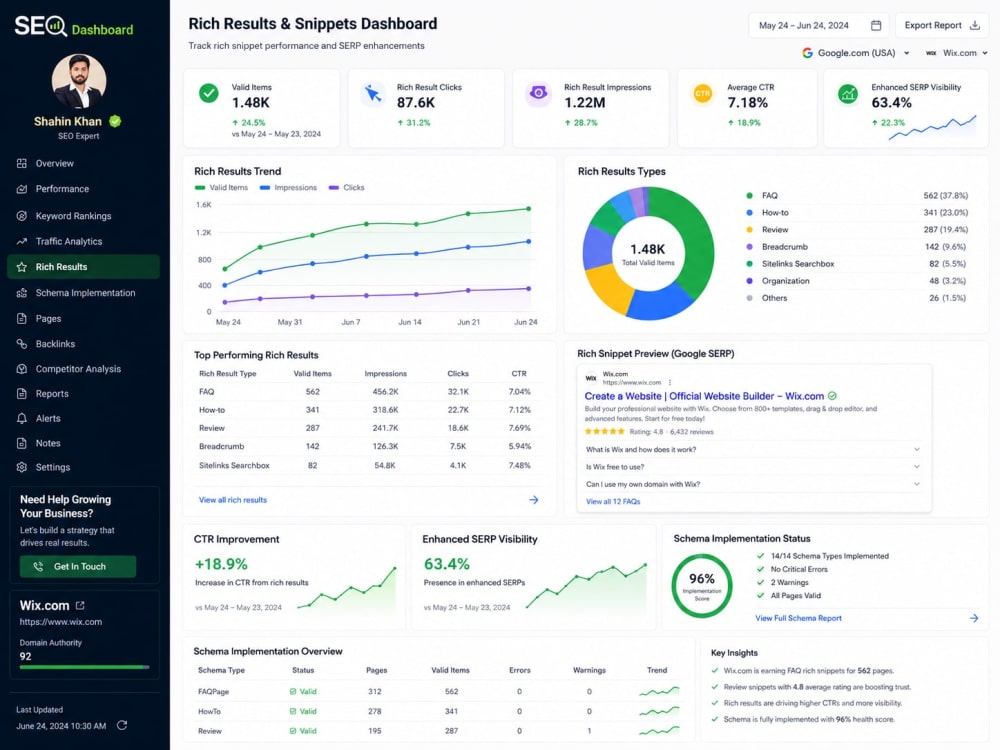
Task: Toggle the Clicks legend in trend chart
Action: (346, 188)
